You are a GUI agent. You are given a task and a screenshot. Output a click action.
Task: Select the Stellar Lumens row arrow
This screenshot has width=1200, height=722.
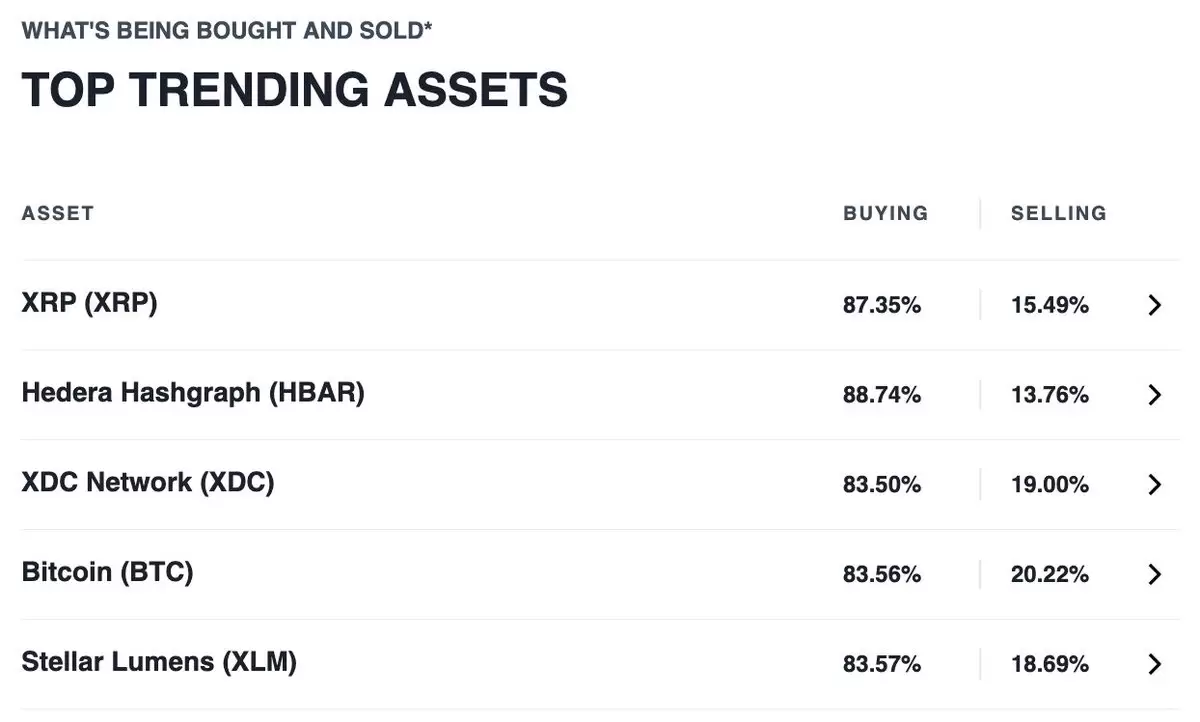click(1155, 664)
